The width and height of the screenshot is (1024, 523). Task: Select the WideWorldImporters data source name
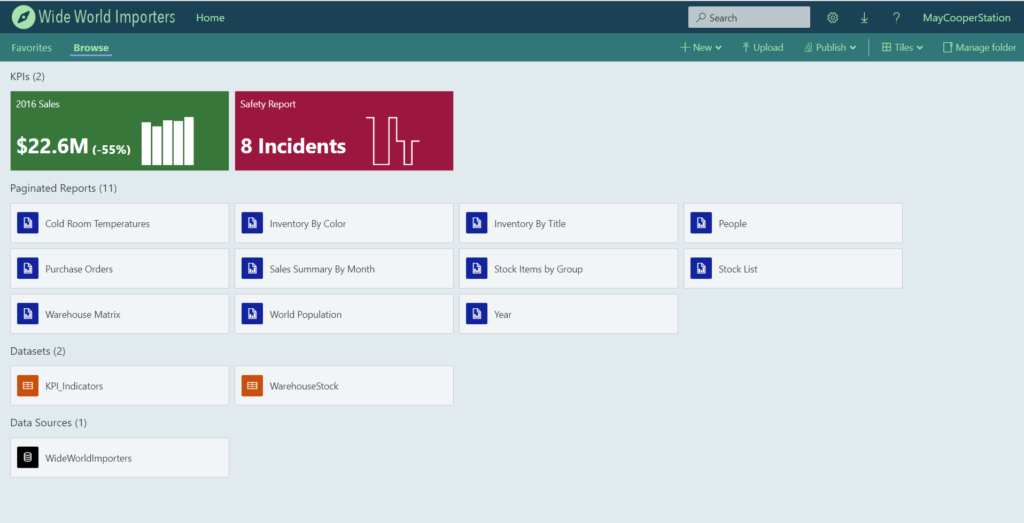coord(88,458)
